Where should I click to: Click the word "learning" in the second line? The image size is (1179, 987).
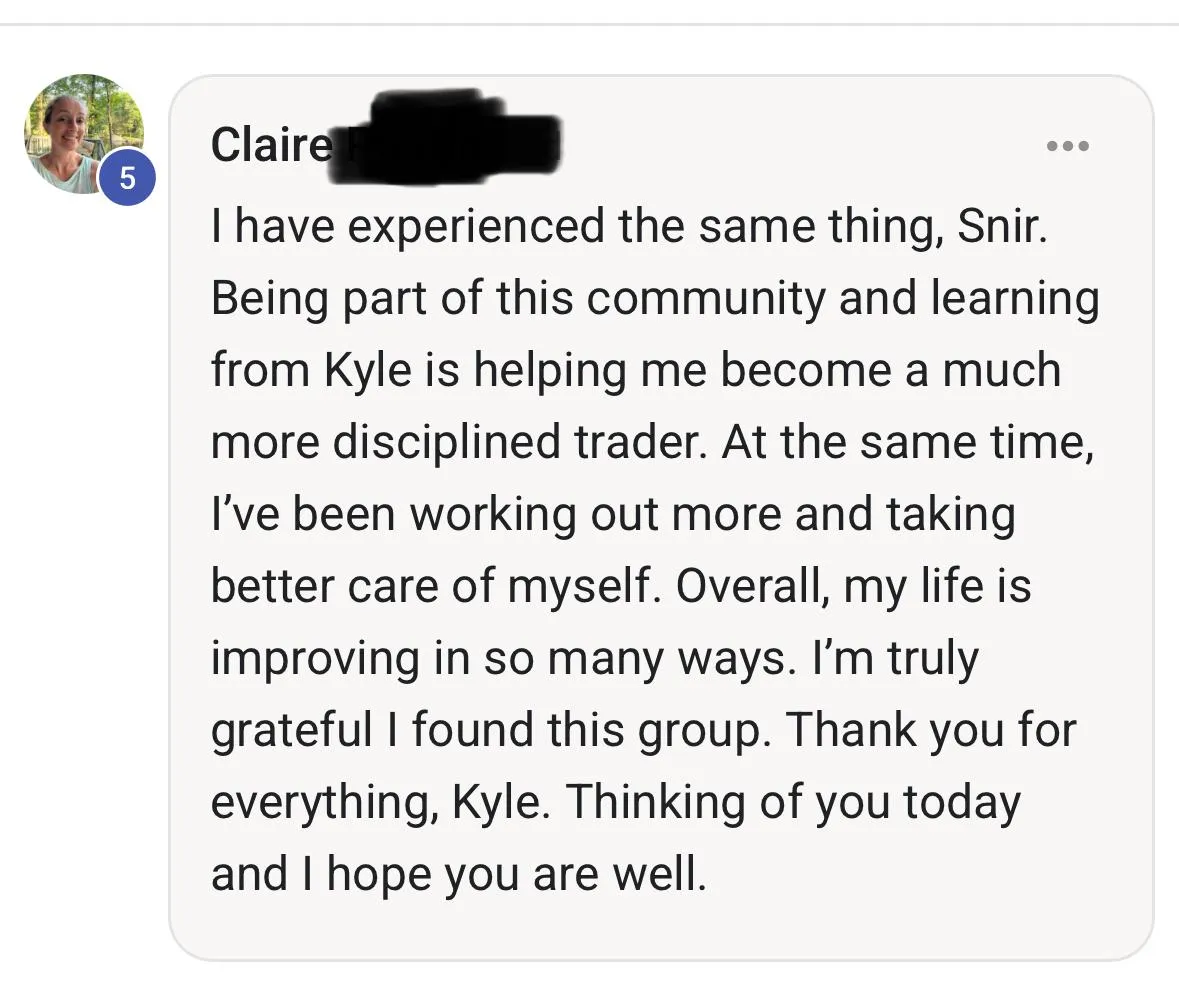(1015, 298)
